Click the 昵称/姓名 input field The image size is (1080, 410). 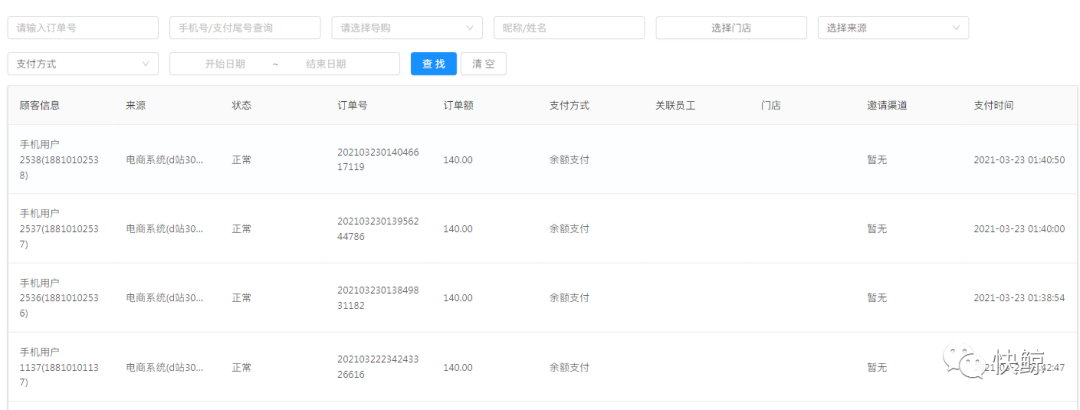[568, 28]
